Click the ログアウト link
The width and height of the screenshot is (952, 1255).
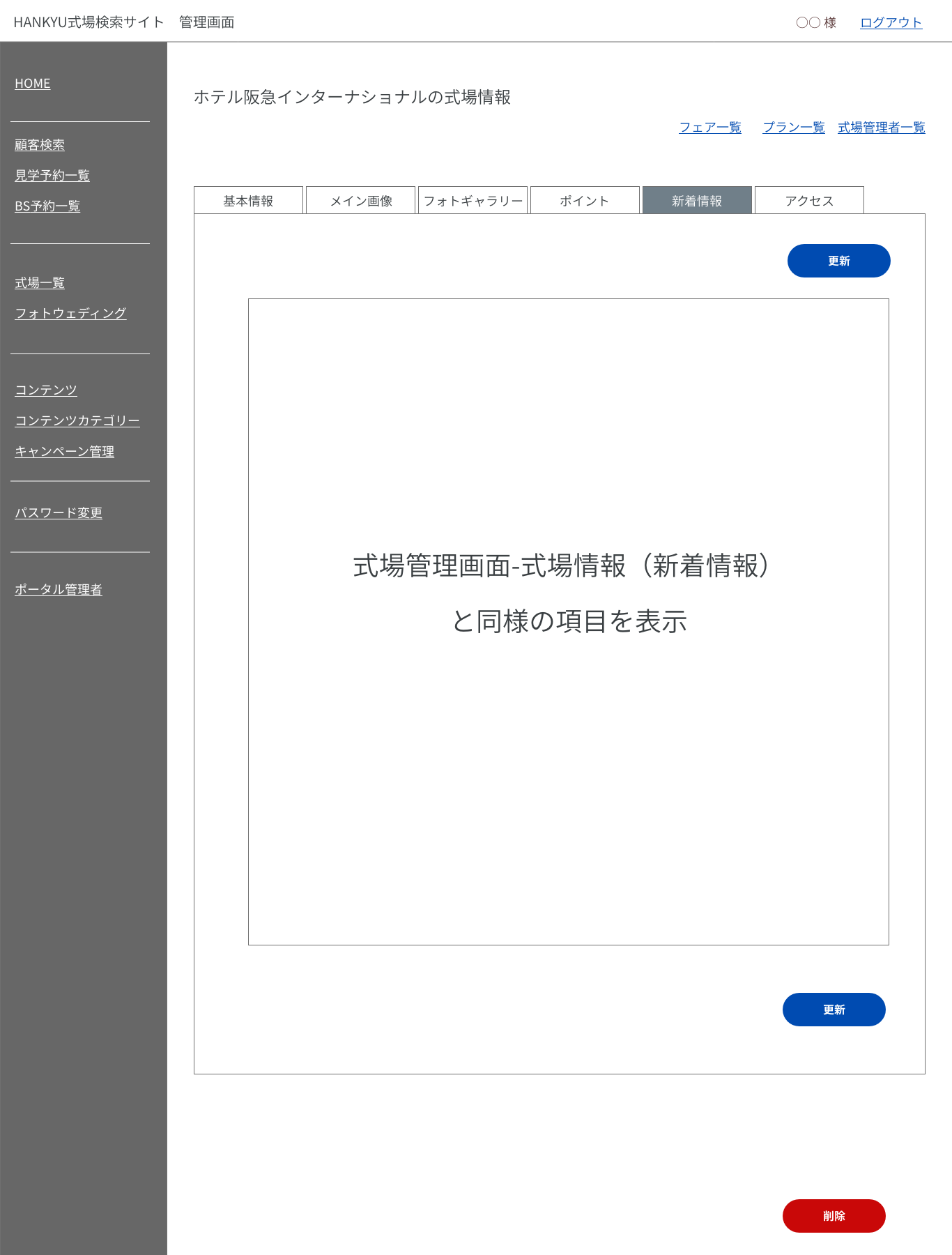pos(891,22)
